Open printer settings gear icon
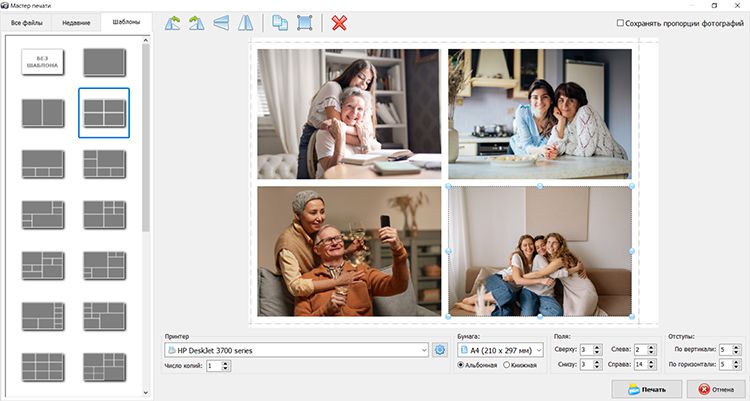Screen dimensions: 750x401 tap(439, 350)
